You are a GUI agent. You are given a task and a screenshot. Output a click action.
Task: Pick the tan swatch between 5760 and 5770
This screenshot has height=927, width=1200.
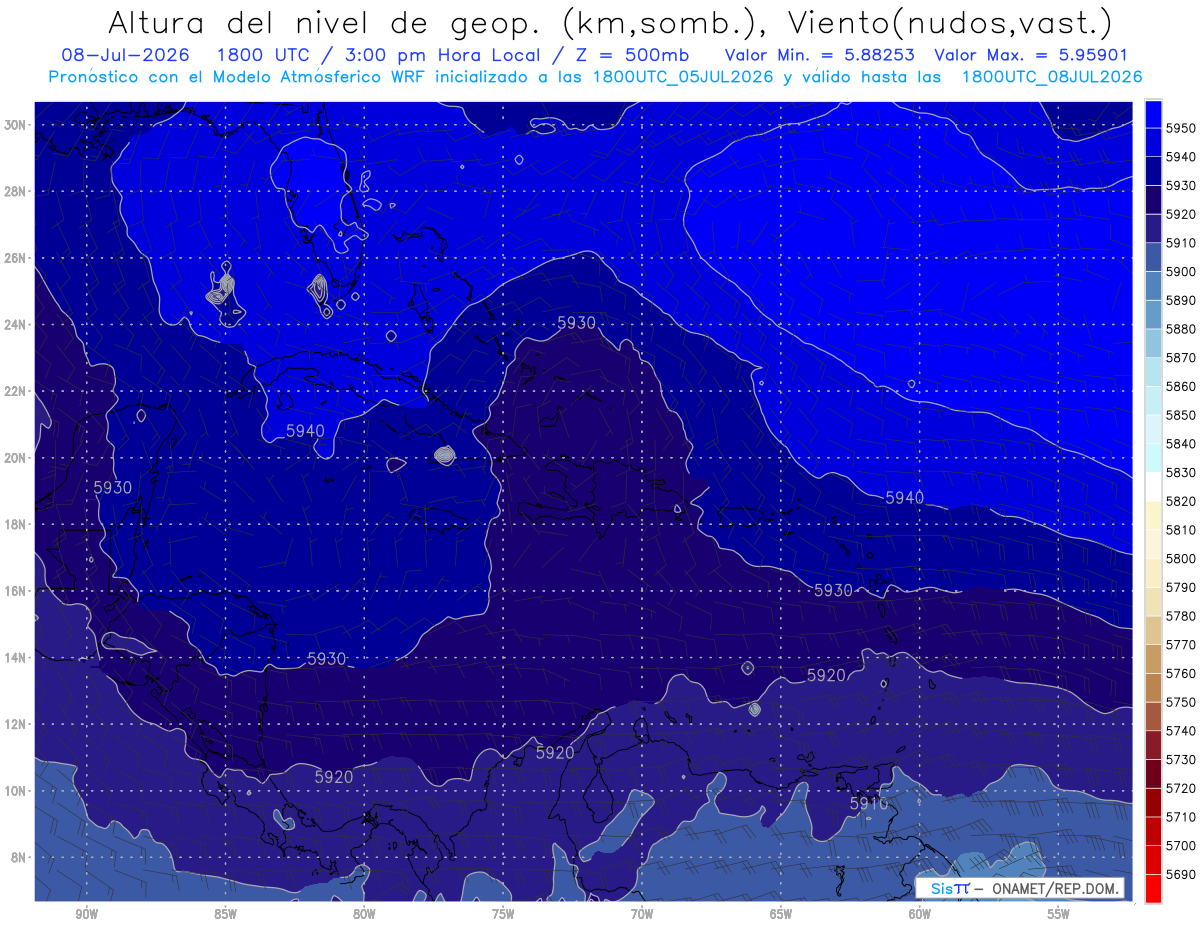pos(1153,658)
